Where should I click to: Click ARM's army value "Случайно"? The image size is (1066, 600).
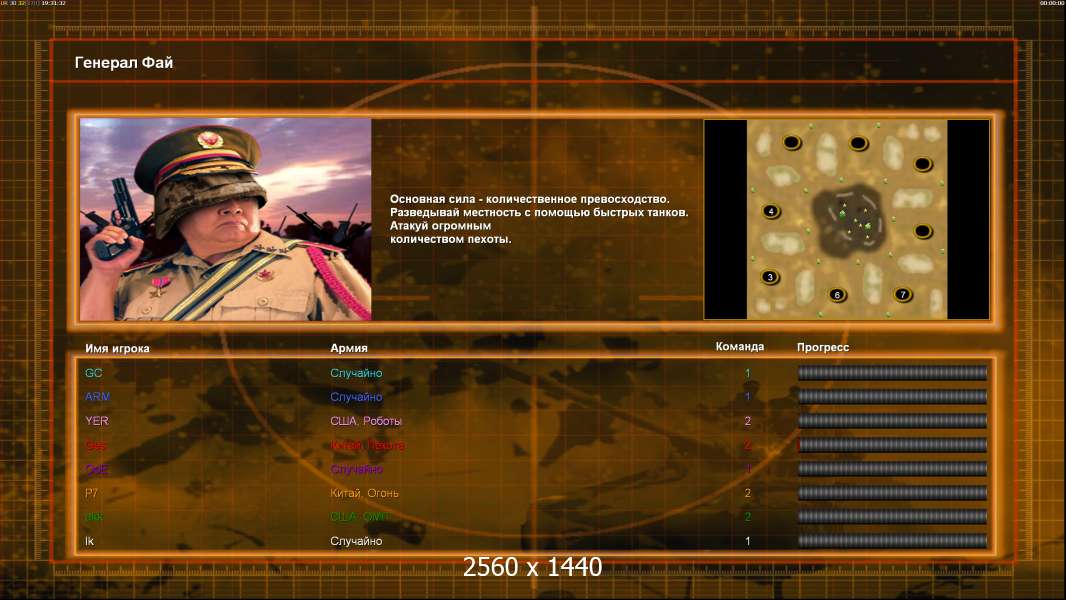coord(356,397)
